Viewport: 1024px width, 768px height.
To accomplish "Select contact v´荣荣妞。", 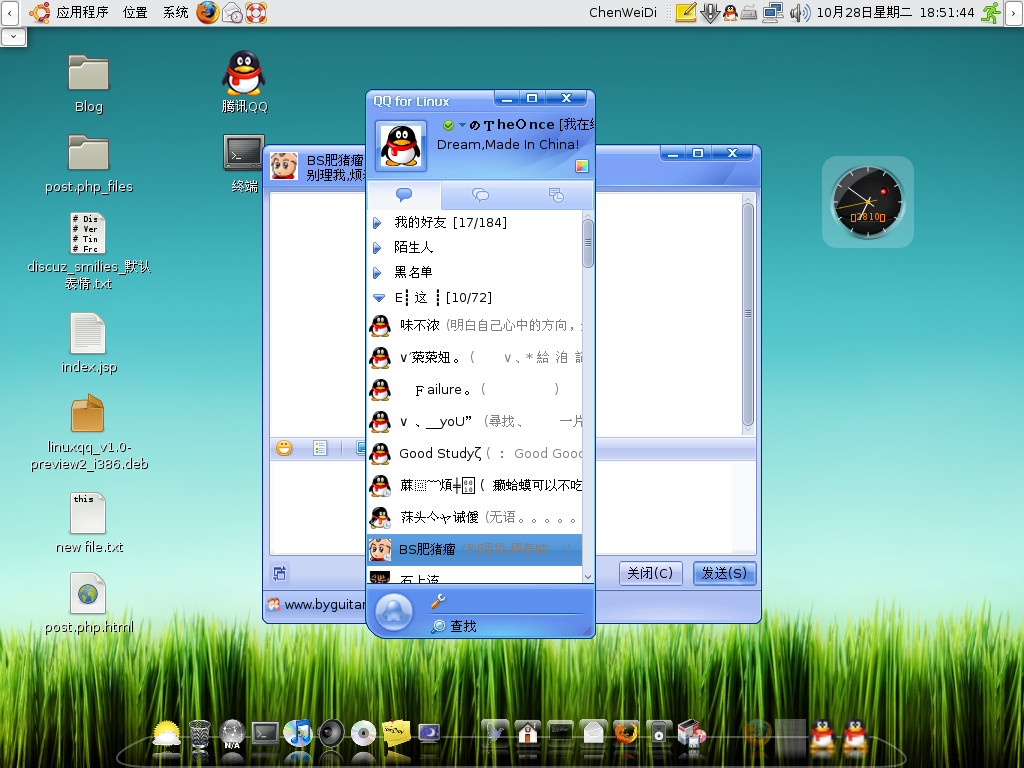I will point(474,357).
